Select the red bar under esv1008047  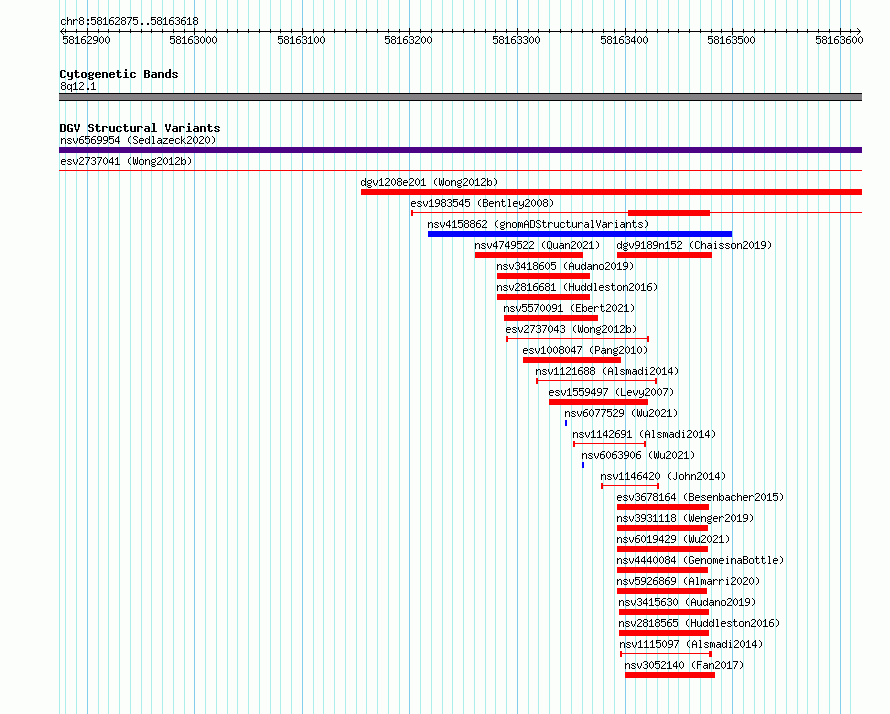(x=572, y=360)
